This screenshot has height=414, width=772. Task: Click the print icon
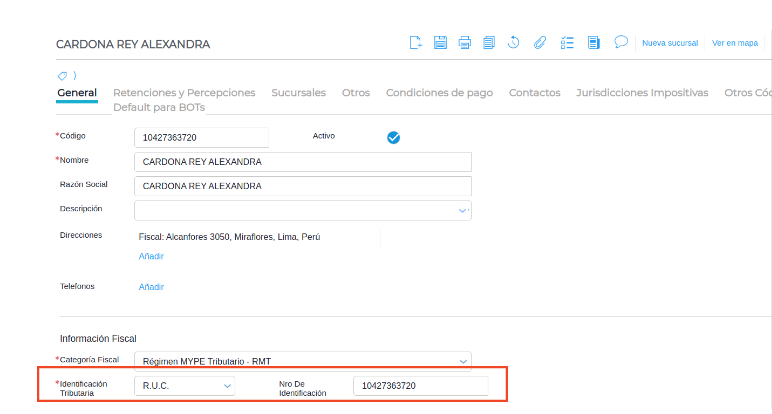click(x=464, y=43)
